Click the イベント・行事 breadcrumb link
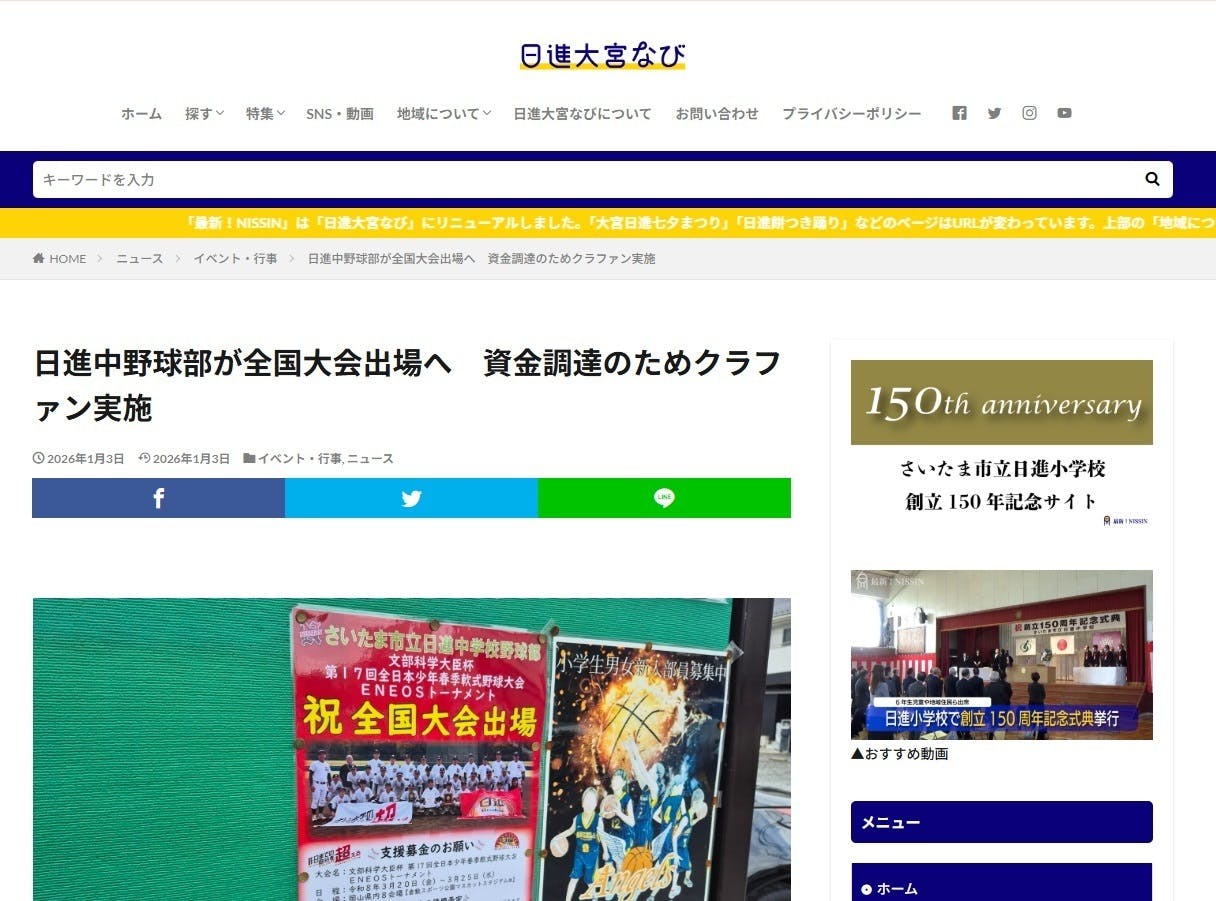1216x901 pixels. coord(235,259)
